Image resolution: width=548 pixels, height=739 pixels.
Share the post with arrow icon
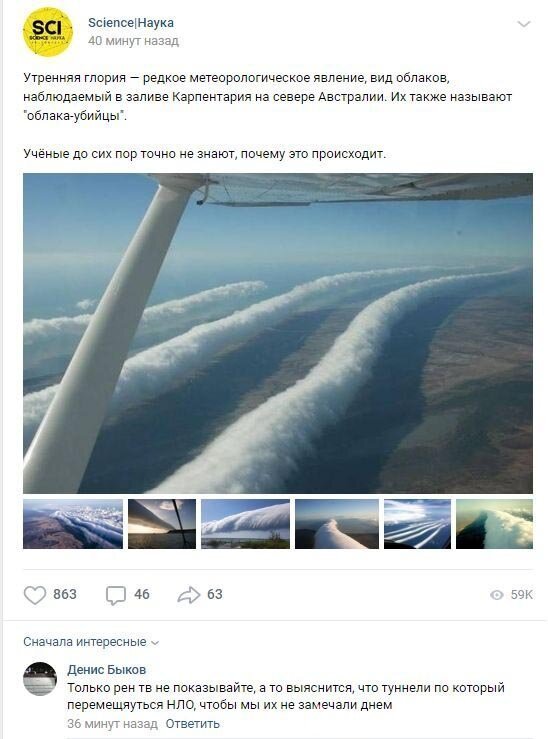click(x=188, y=595)
